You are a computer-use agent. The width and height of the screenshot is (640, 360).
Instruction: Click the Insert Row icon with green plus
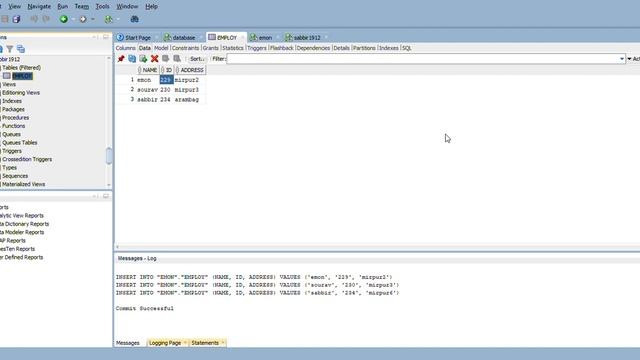click(x=143, y=59)
